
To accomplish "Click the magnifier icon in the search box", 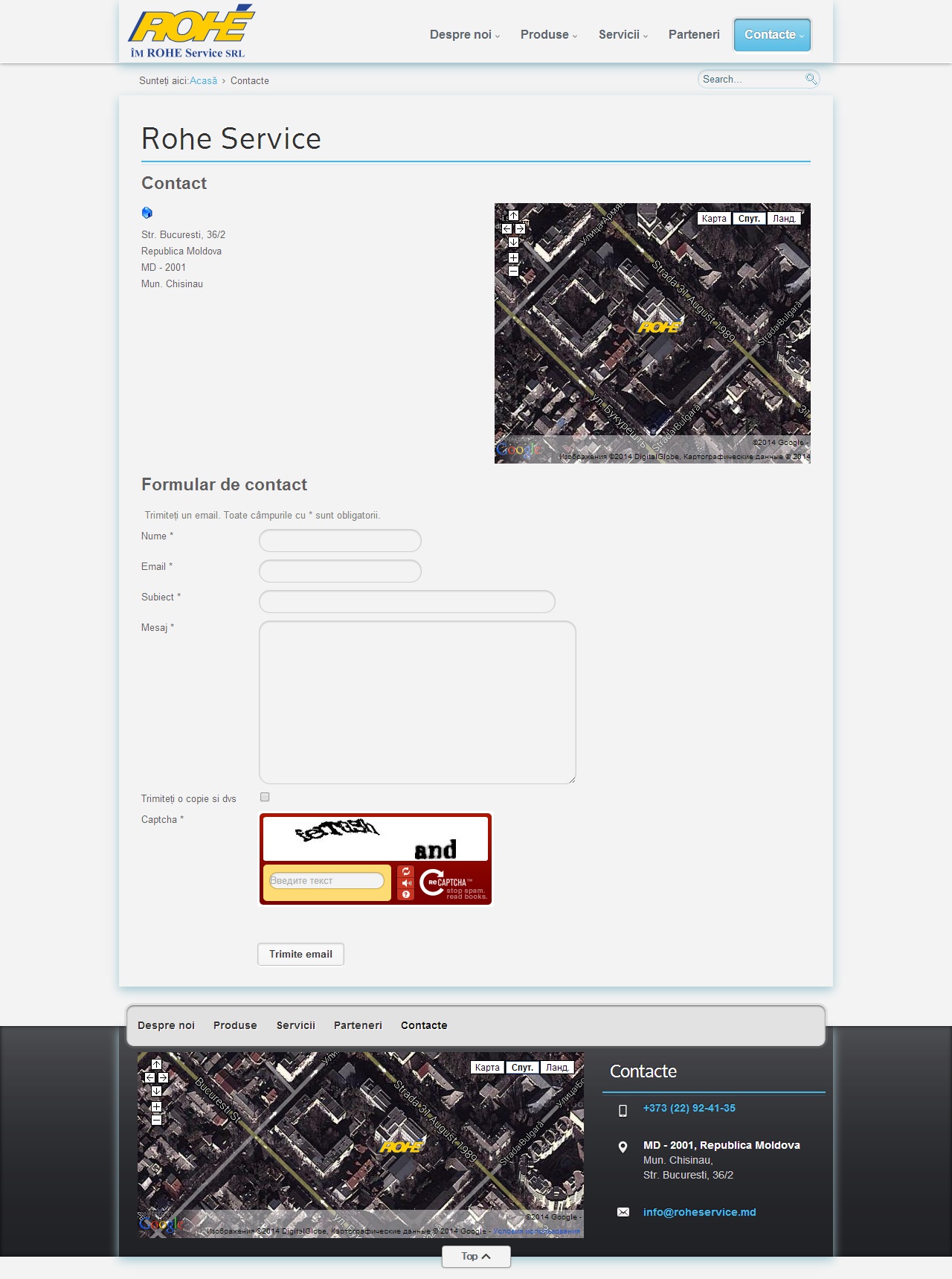I will pyautogui.click(x=811, y=79).
